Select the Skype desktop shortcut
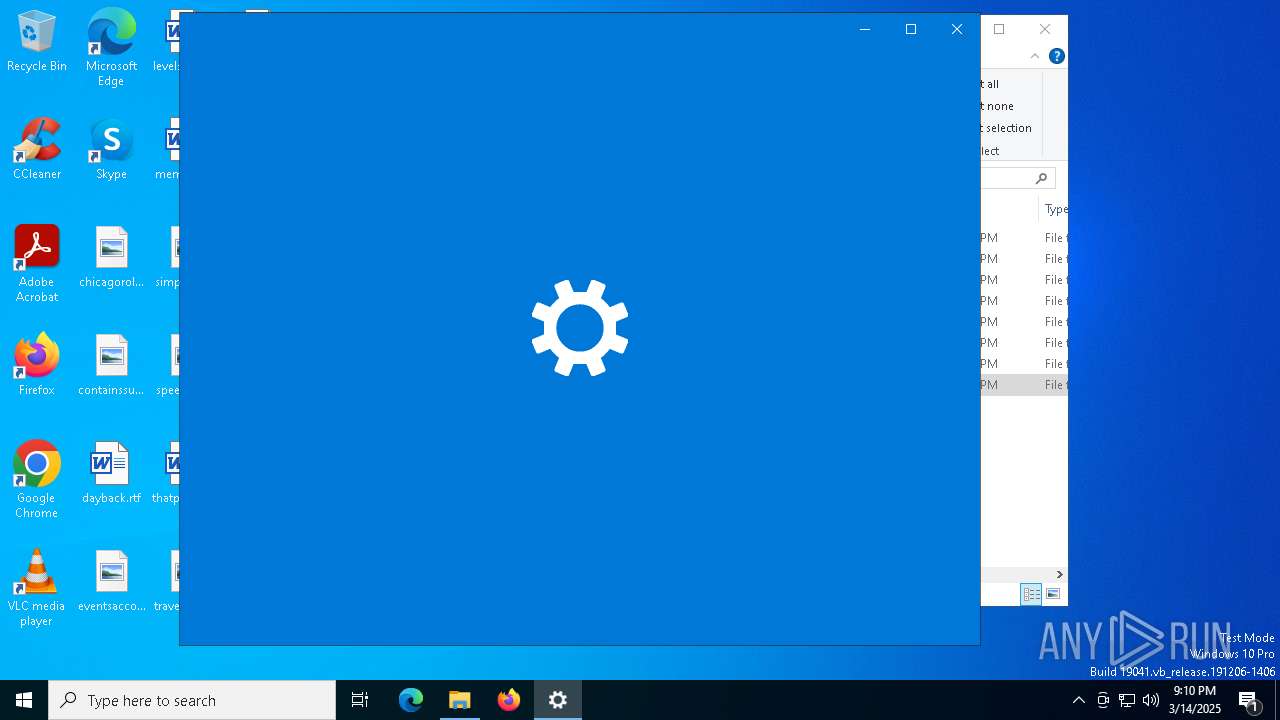 (x=111, y=150)
